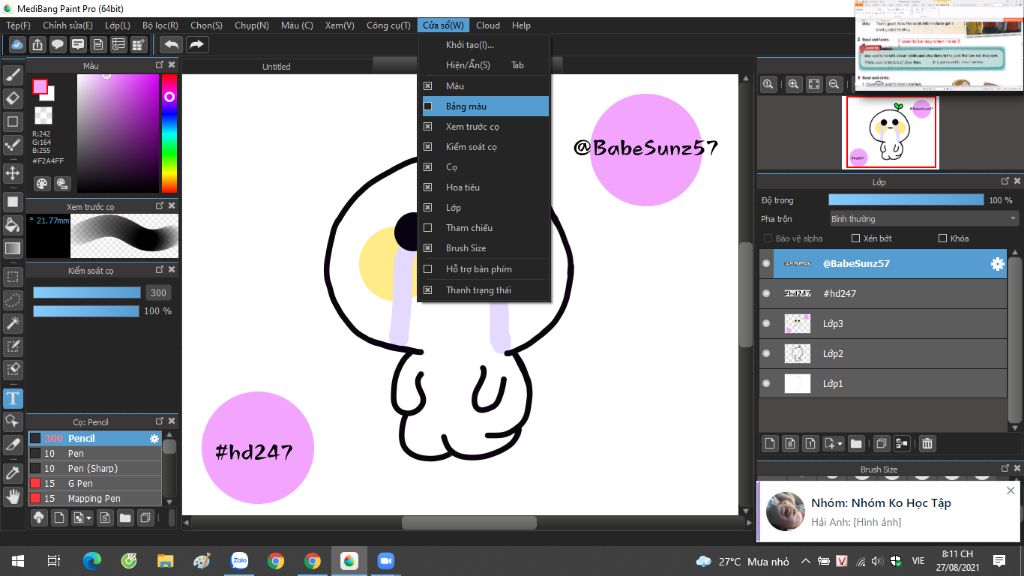Open Zalo notification Nhóm Ko Học Tập
Image resolution: width=1024 pixels, height=576 pixels.
click(x=887, y=512)
